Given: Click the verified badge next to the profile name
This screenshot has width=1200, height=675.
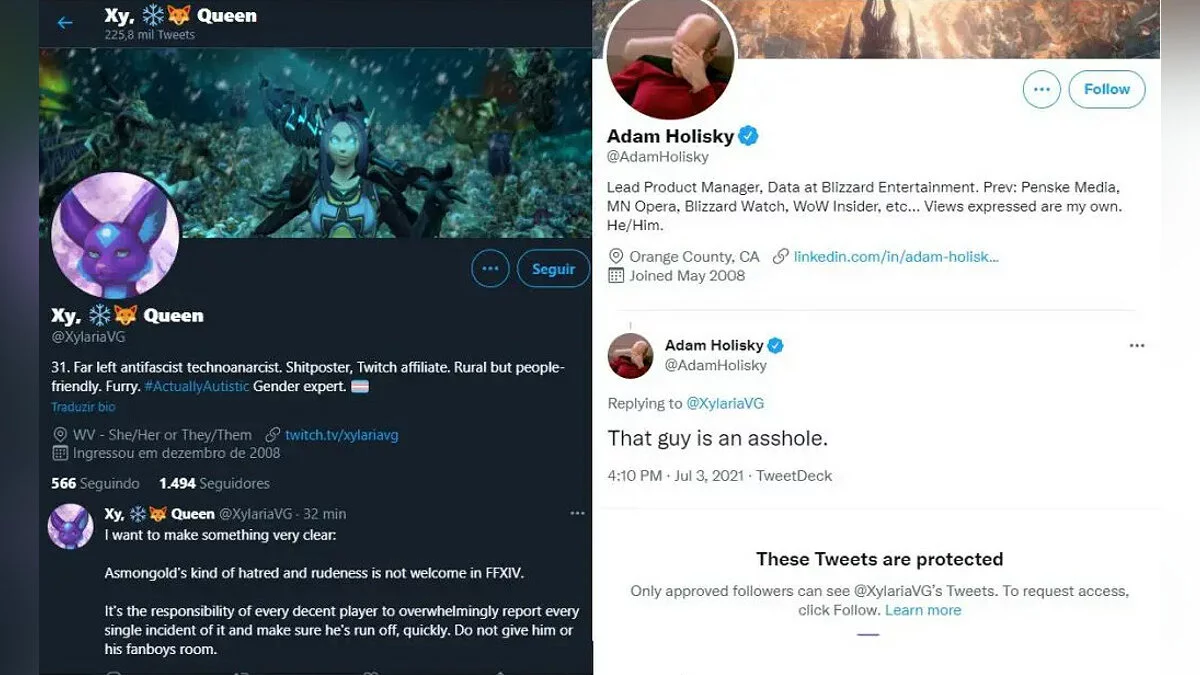Looking at the screenshot, I should pyautogui.click(x=748, y=136).
